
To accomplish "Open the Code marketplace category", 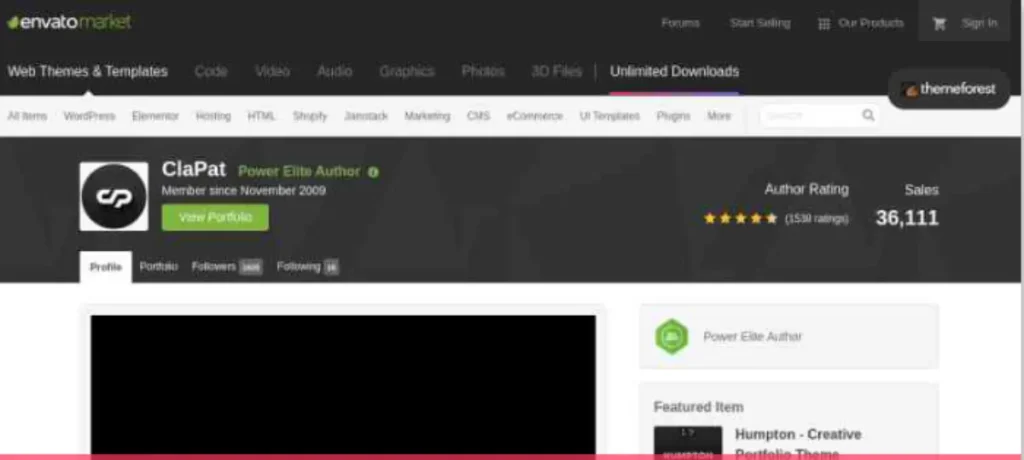I will [x=211, y=71].
